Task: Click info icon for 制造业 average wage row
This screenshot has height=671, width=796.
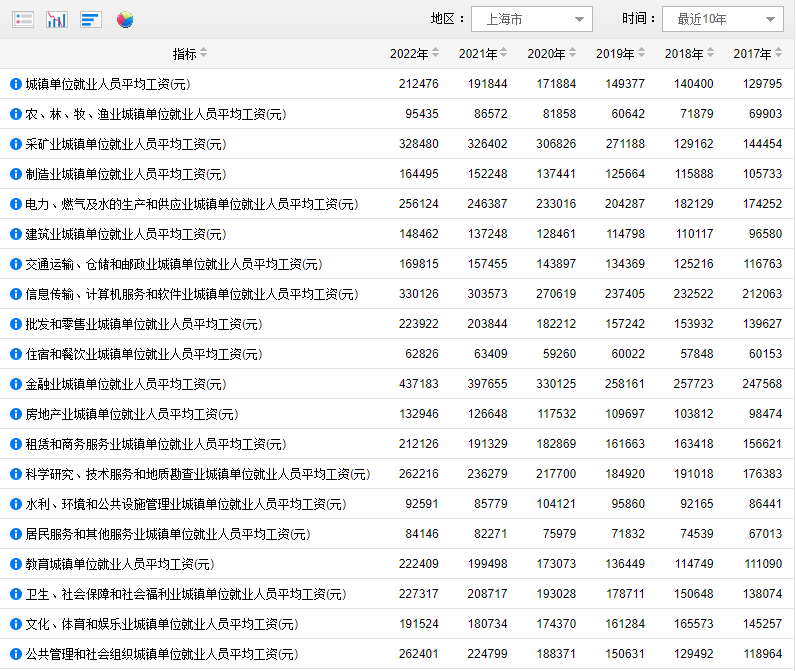Action: coord(16,174)
